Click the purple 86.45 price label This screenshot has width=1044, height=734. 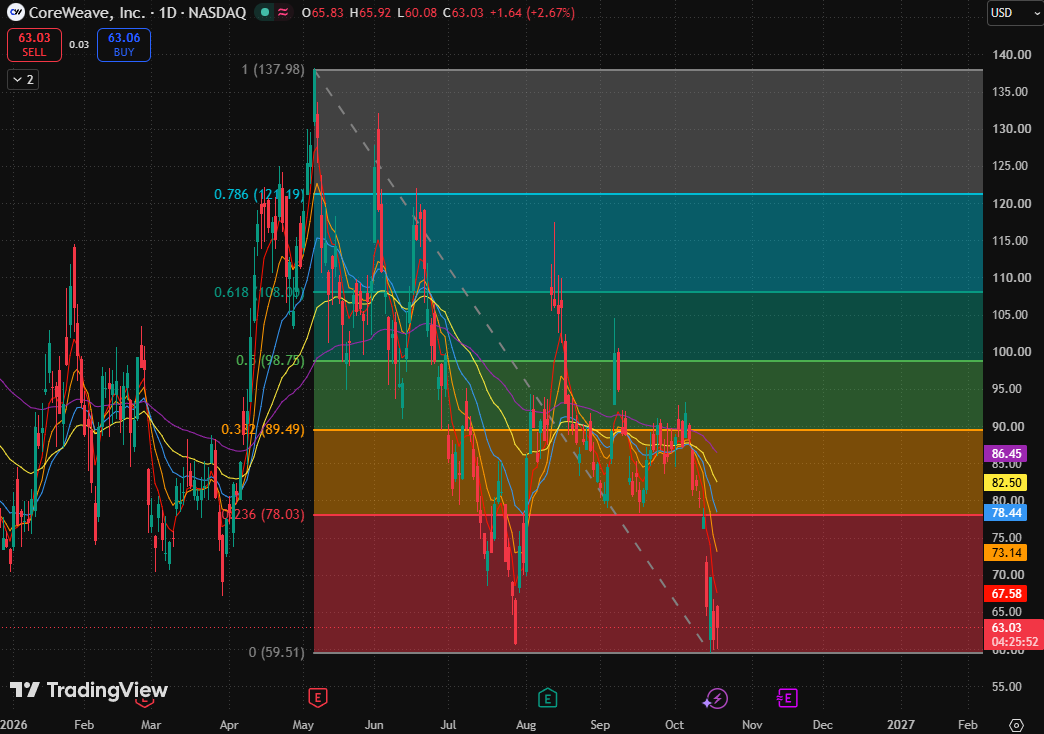coord(1005,454)
